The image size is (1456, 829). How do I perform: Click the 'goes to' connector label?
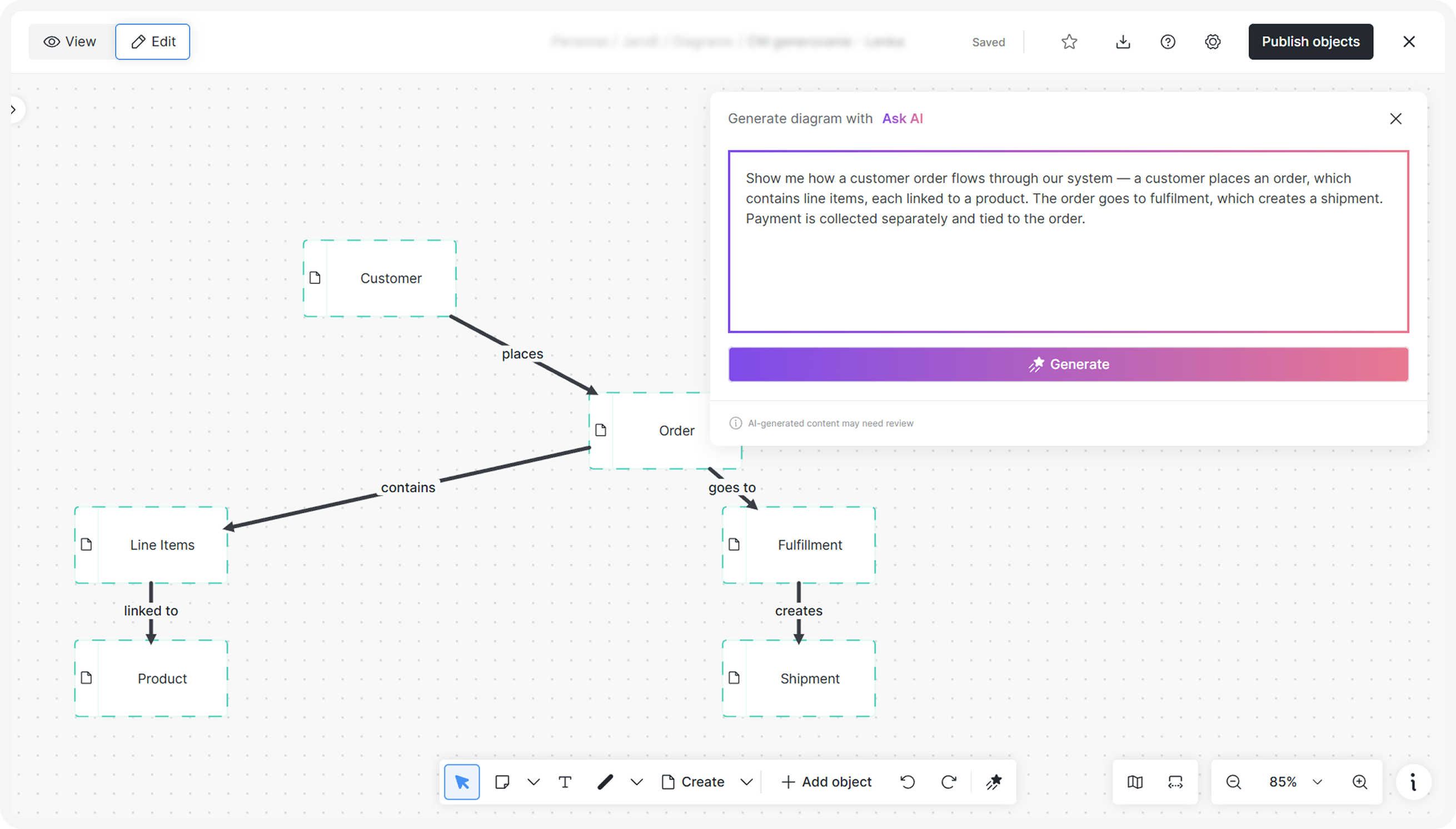[732, 487]
